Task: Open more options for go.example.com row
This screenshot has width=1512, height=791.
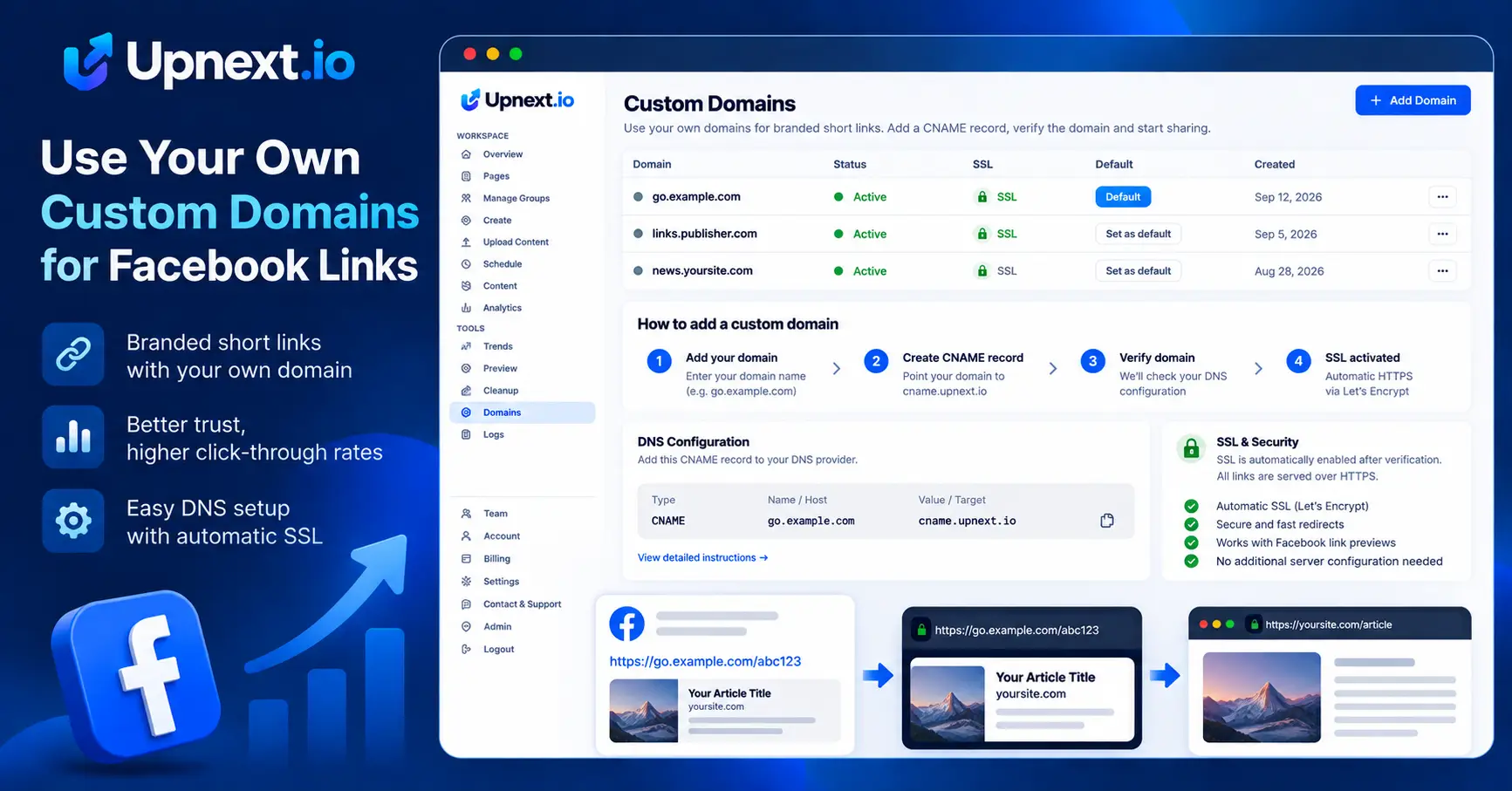Action: click(x=1442, y=197)
